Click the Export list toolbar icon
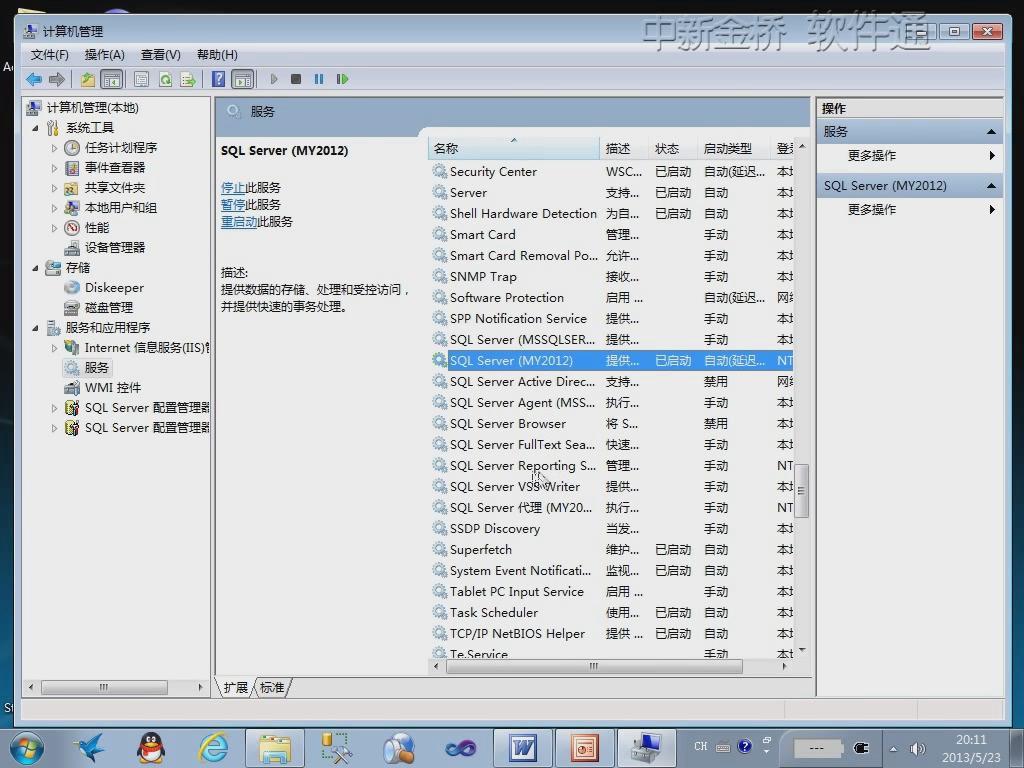The height and width of the screenshot is (768, 1024). (x=188, y=79)
